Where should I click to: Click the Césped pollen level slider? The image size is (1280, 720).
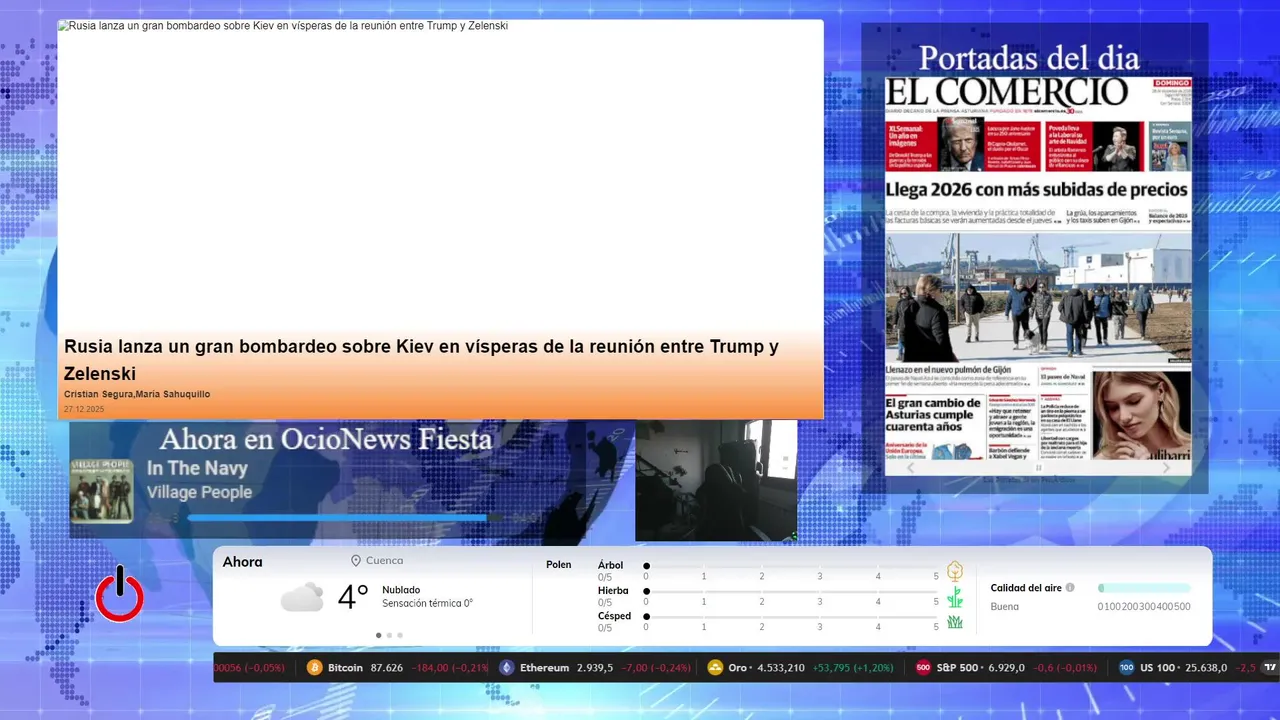tap(791, 617)
